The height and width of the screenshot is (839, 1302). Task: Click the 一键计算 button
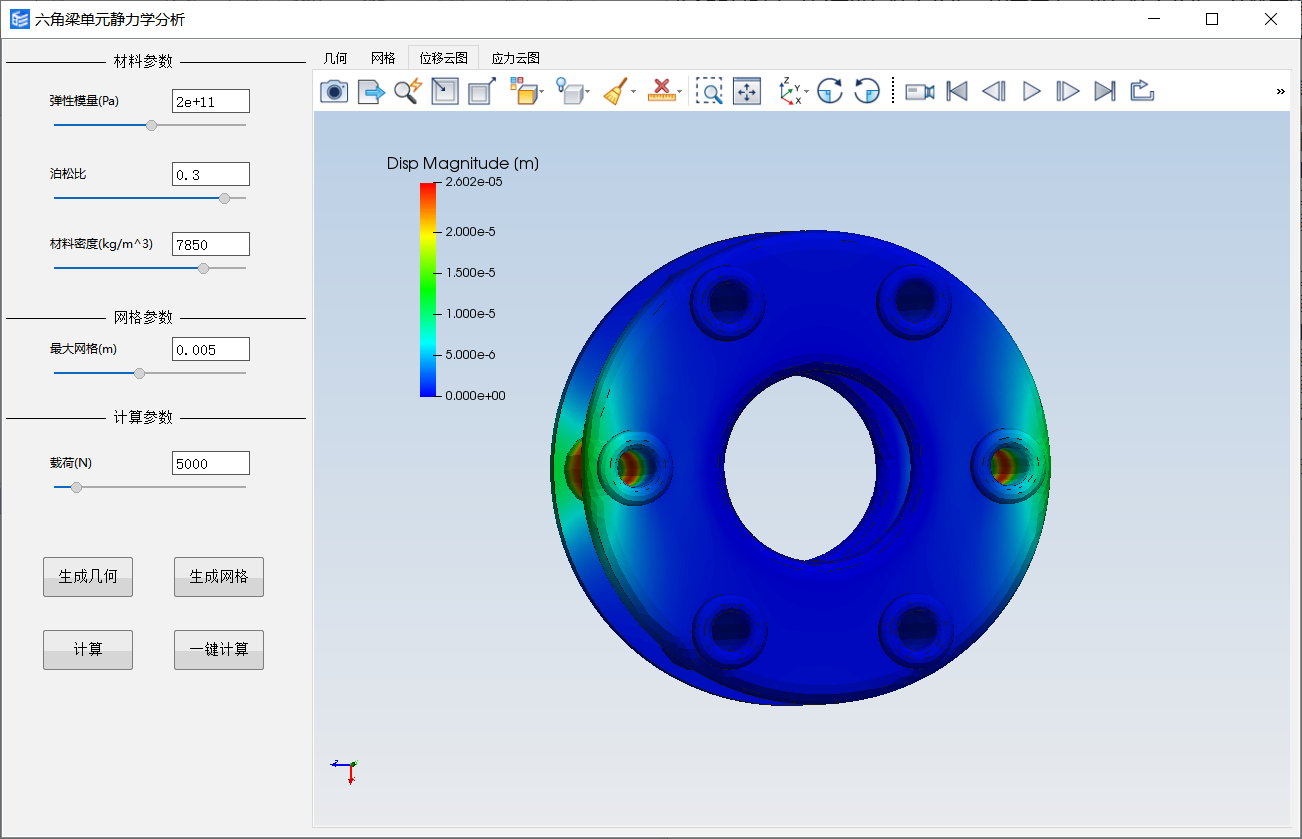pos(219,650)
